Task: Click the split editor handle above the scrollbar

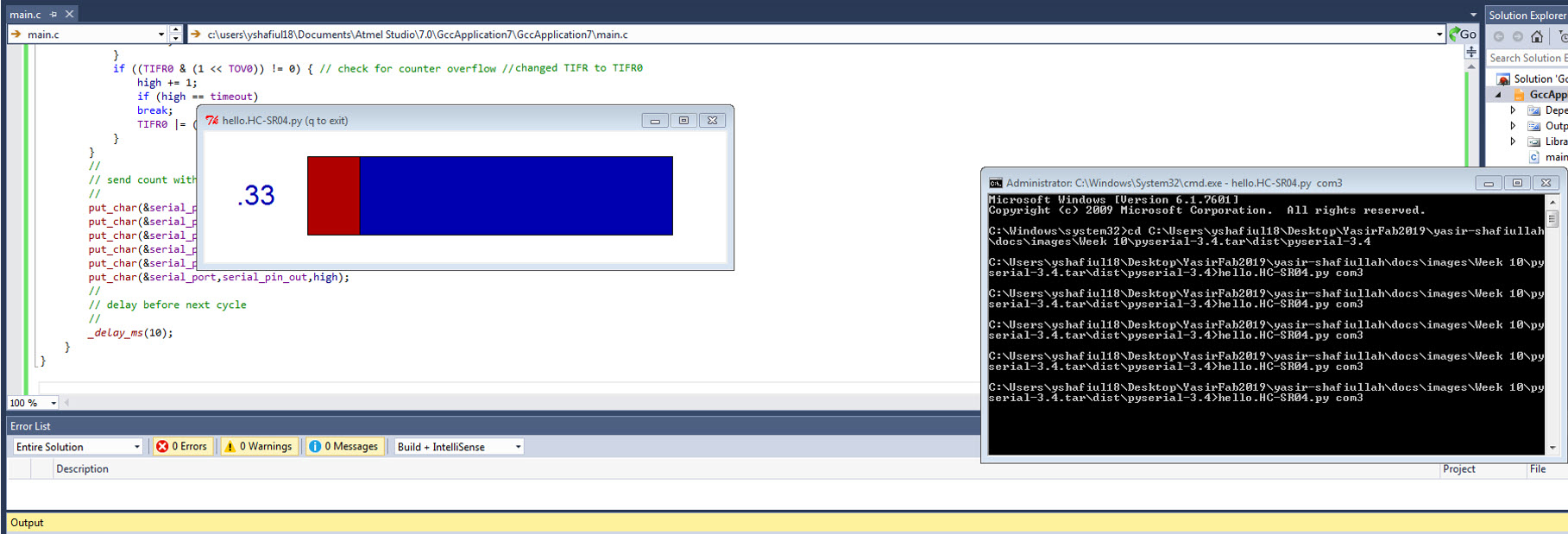Action: coord(1471,52)
